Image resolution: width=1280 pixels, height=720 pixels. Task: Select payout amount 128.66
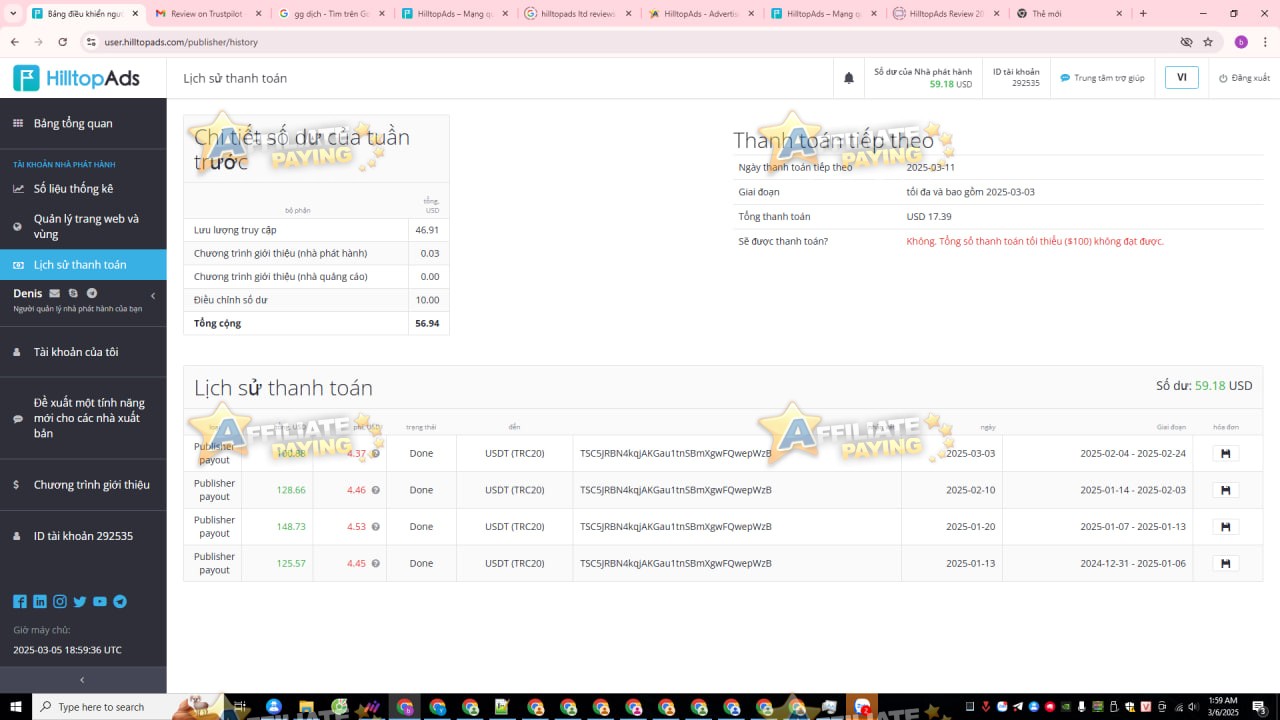[x=291, y=490]
